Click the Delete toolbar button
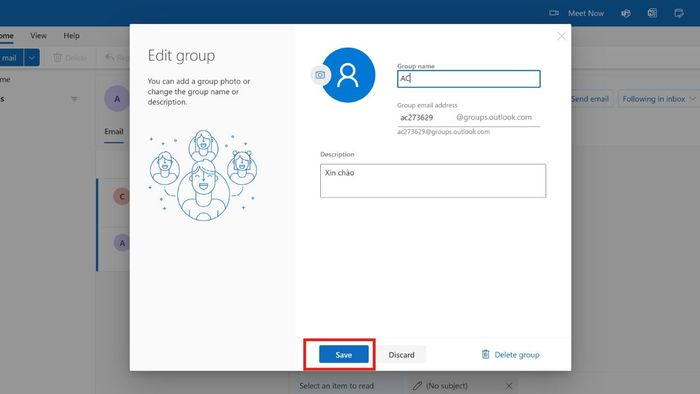Image resolution: width=700 pixels, height=394 pixels. click(70, 58)
